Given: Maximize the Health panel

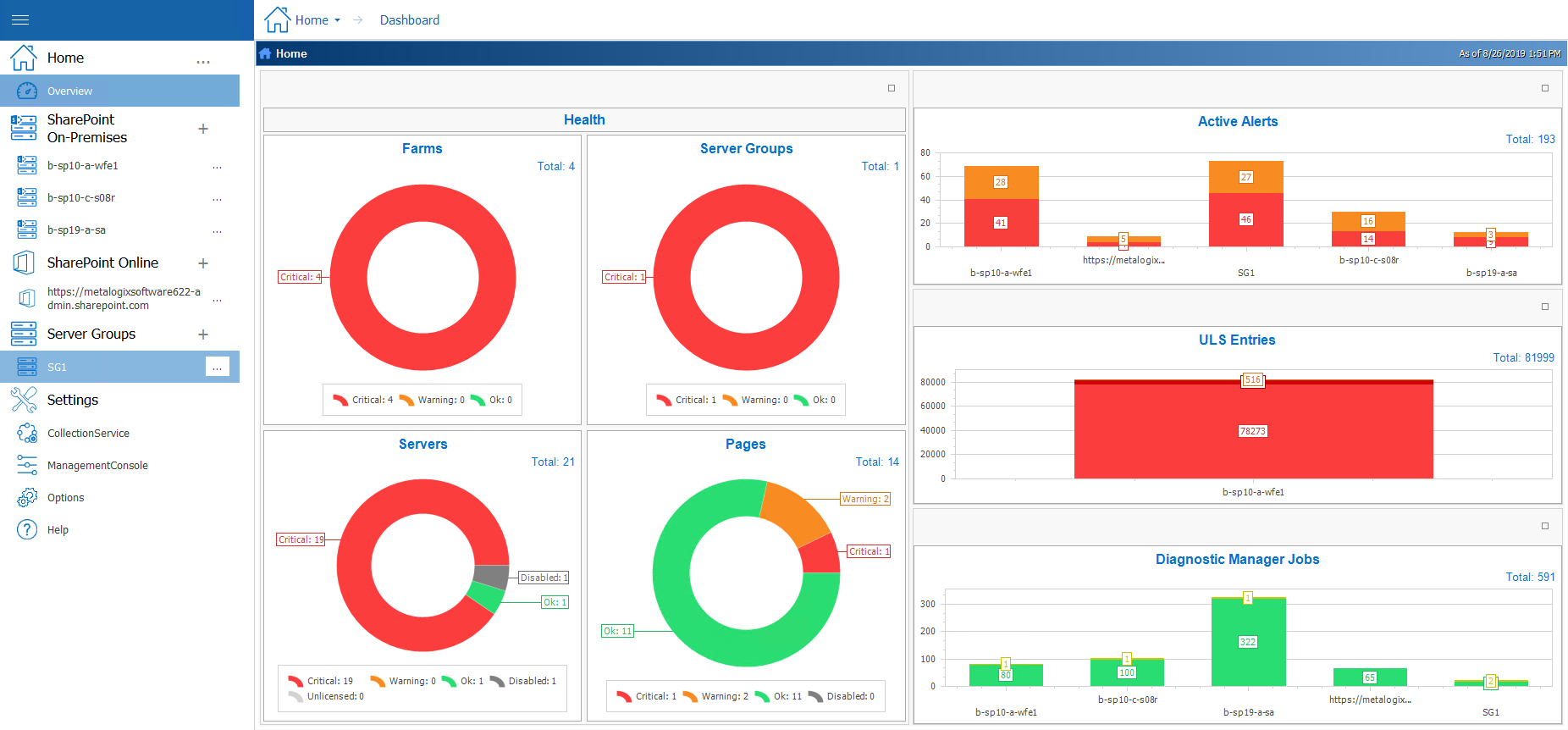Looking at the screenshot, I should pos(891,88).
